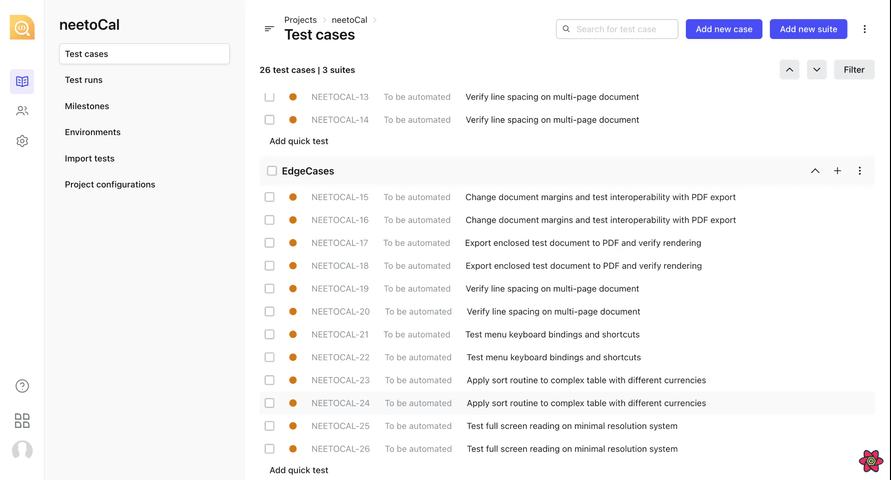Open the EdgeCases suite three-dot menu
891x480 pixels.
click(x=859, y=171)
